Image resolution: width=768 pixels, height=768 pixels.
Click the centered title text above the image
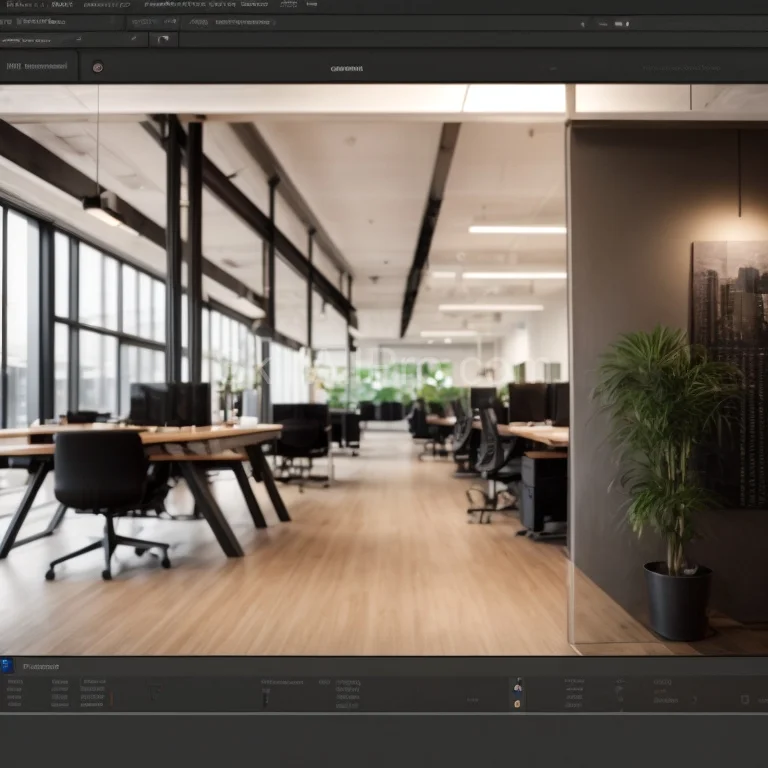347,68
